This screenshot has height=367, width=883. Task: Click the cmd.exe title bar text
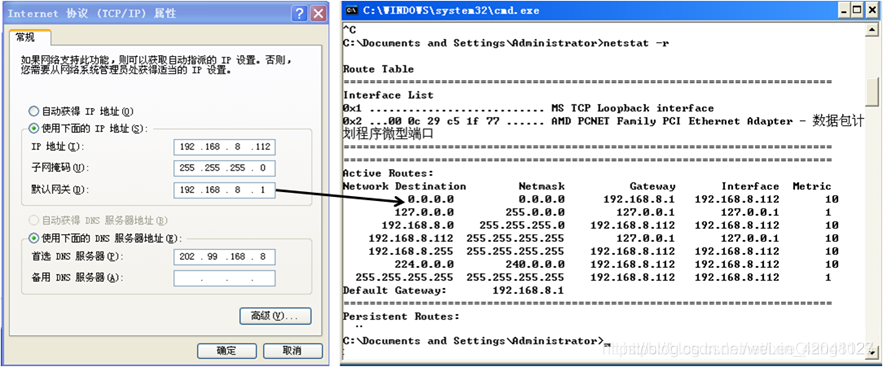pos(451,10)
